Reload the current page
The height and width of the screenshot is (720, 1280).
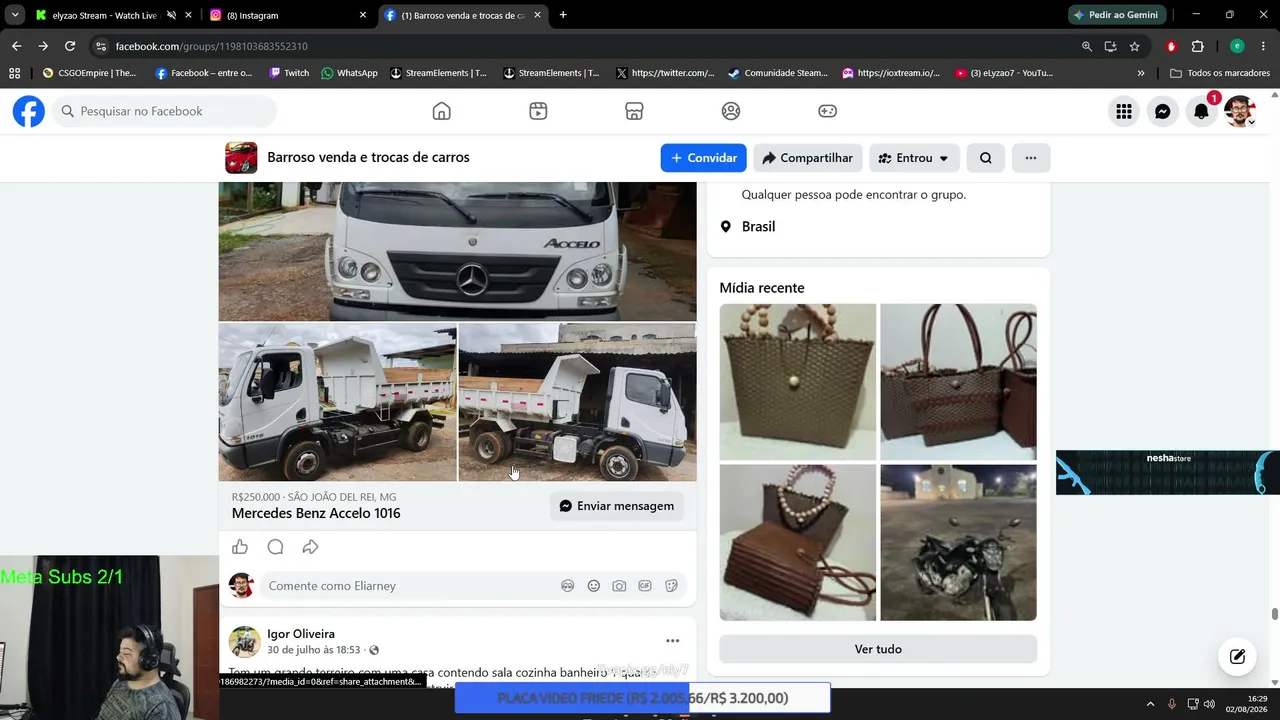70,46
